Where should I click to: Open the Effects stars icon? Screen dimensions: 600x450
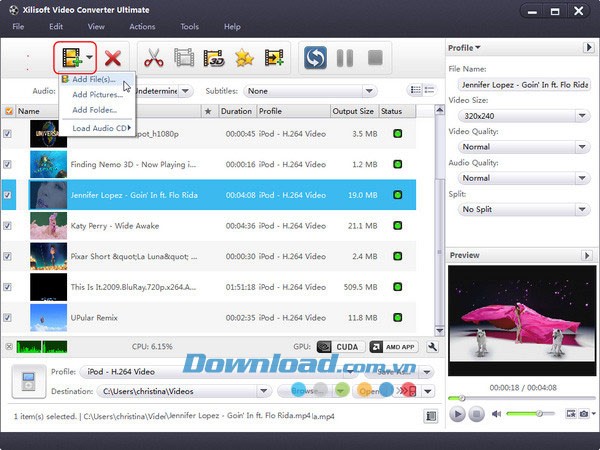[244, 58]
